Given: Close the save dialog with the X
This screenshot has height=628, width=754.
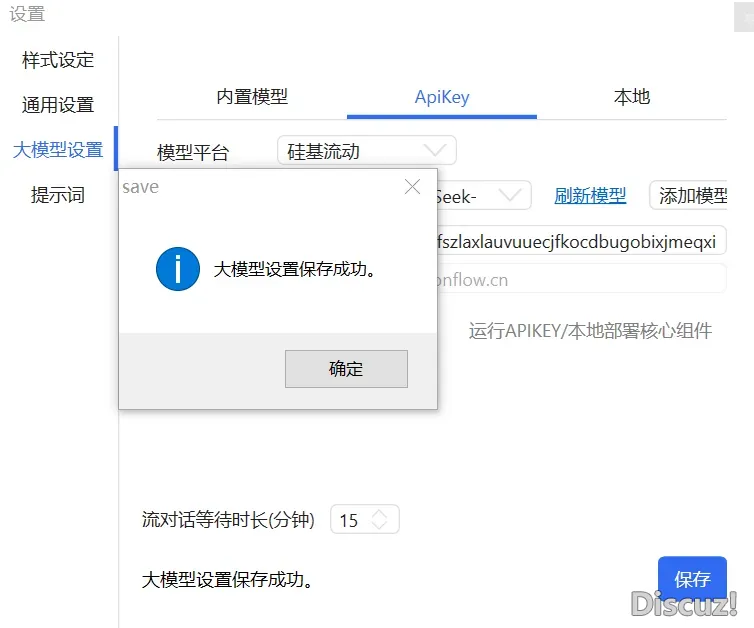Looking at the screenshot, I should pos(412,187).
